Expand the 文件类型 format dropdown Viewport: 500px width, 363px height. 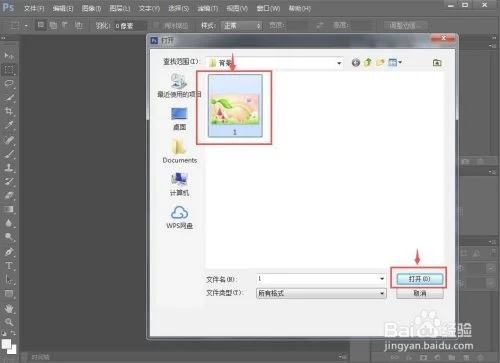[382, 293]
